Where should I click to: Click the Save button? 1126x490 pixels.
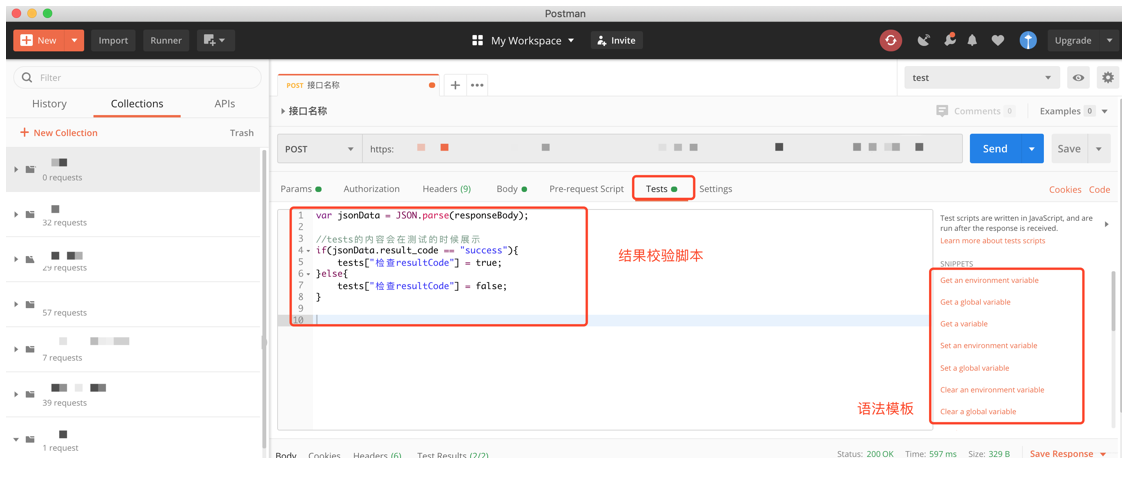coord(1069,149)
